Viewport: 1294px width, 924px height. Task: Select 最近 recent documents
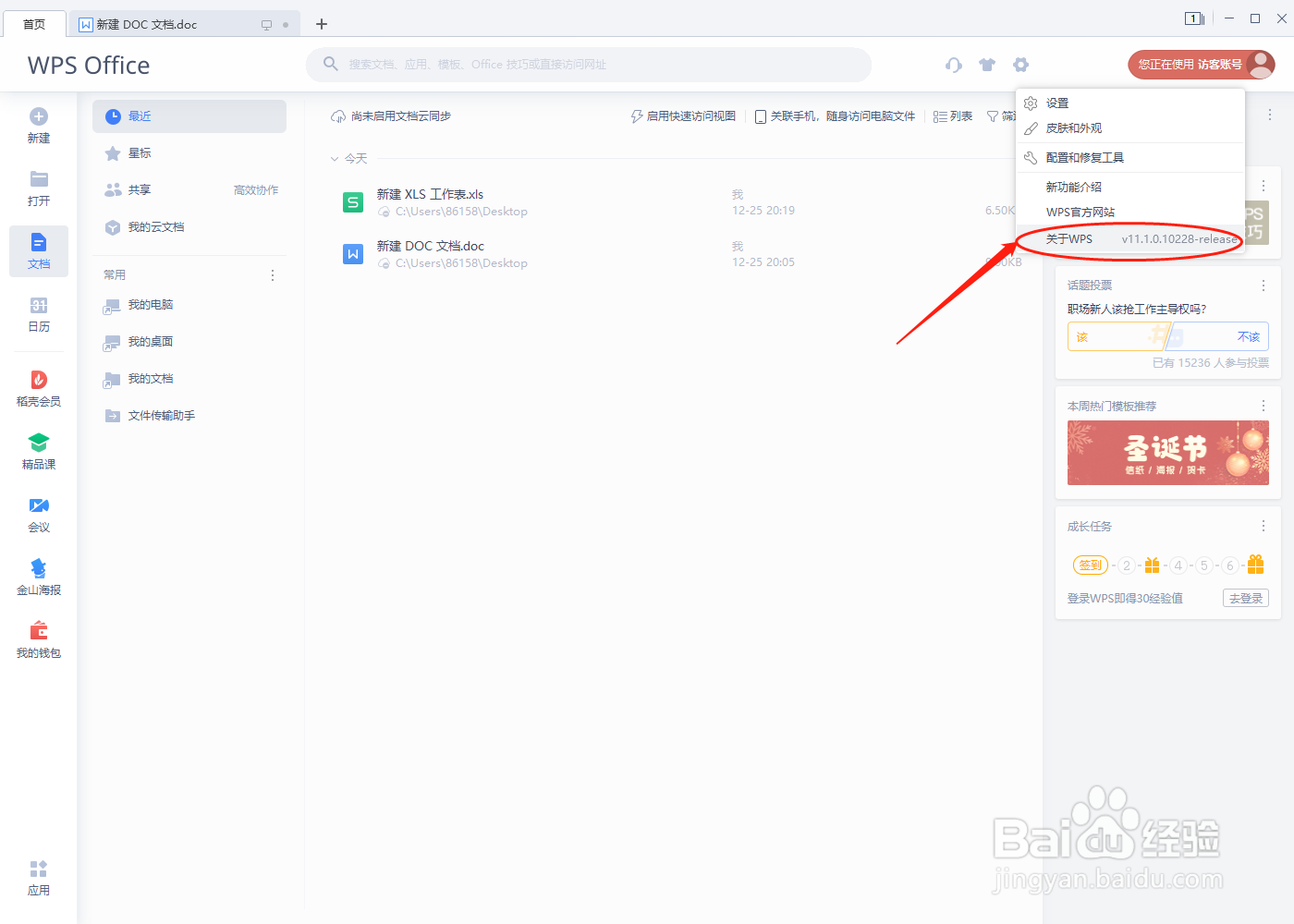[189, 116]
